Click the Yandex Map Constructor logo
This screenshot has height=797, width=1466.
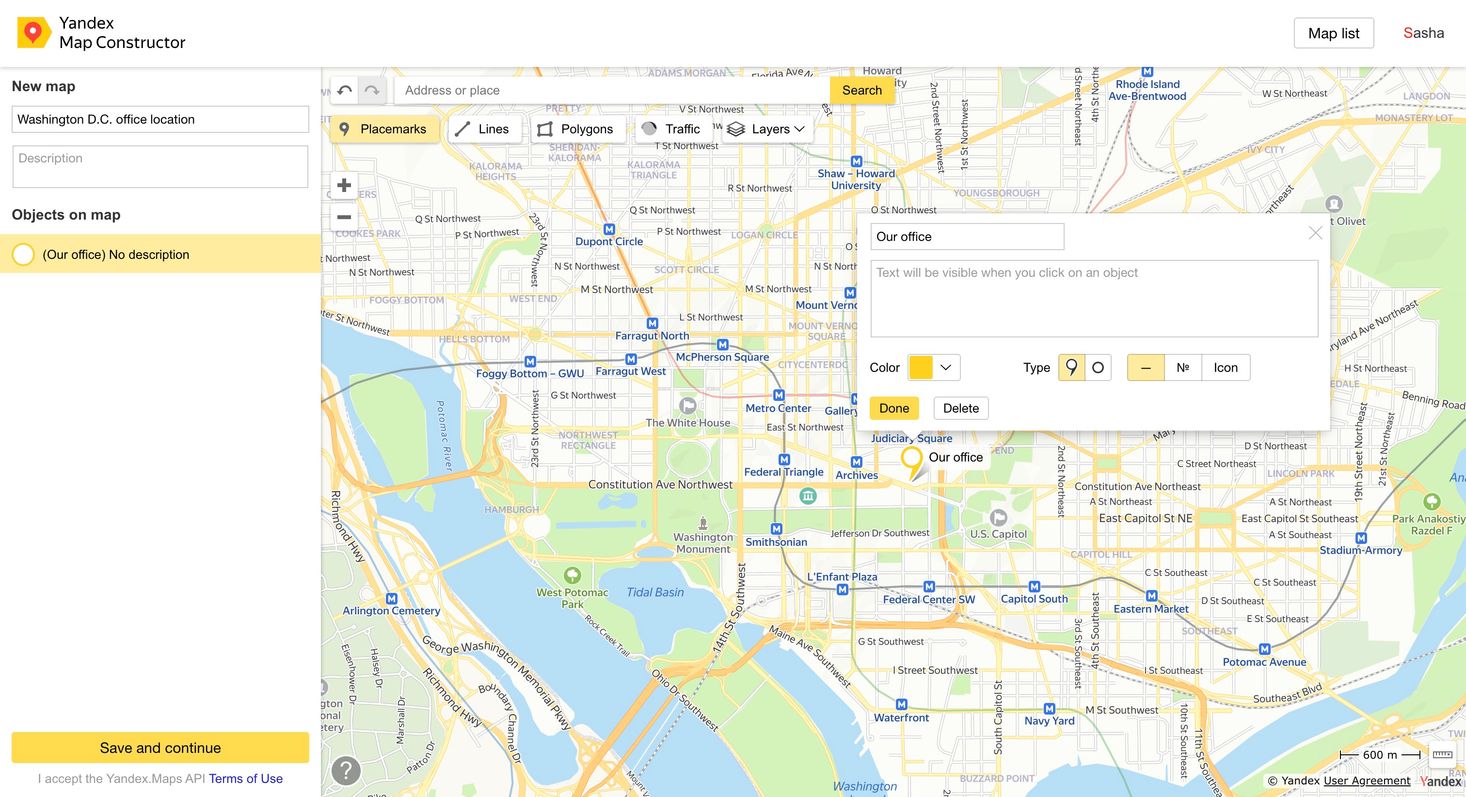click(x=101, y=33)
